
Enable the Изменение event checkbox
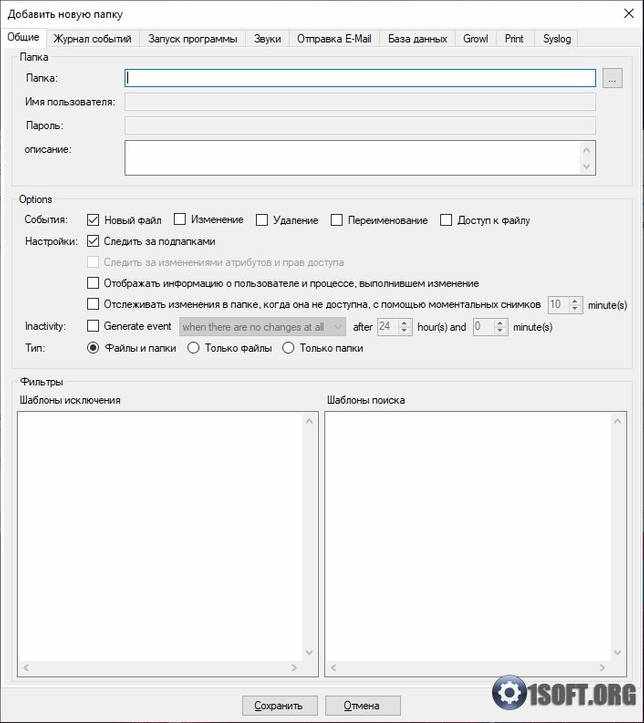tap(180, 219)
